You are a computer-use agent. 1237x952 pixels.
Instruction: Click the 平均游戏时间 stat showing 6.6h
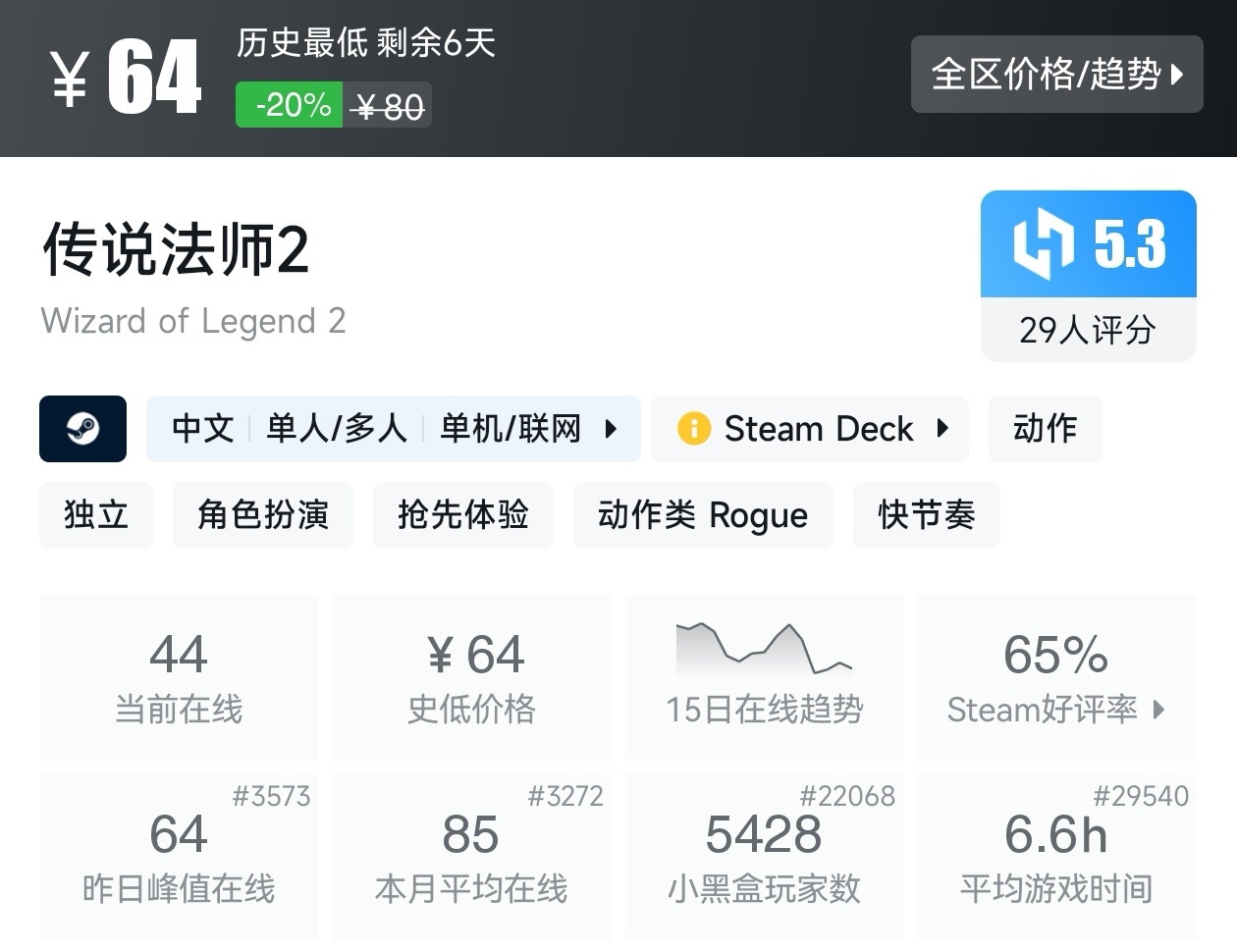pos(1056,856)
